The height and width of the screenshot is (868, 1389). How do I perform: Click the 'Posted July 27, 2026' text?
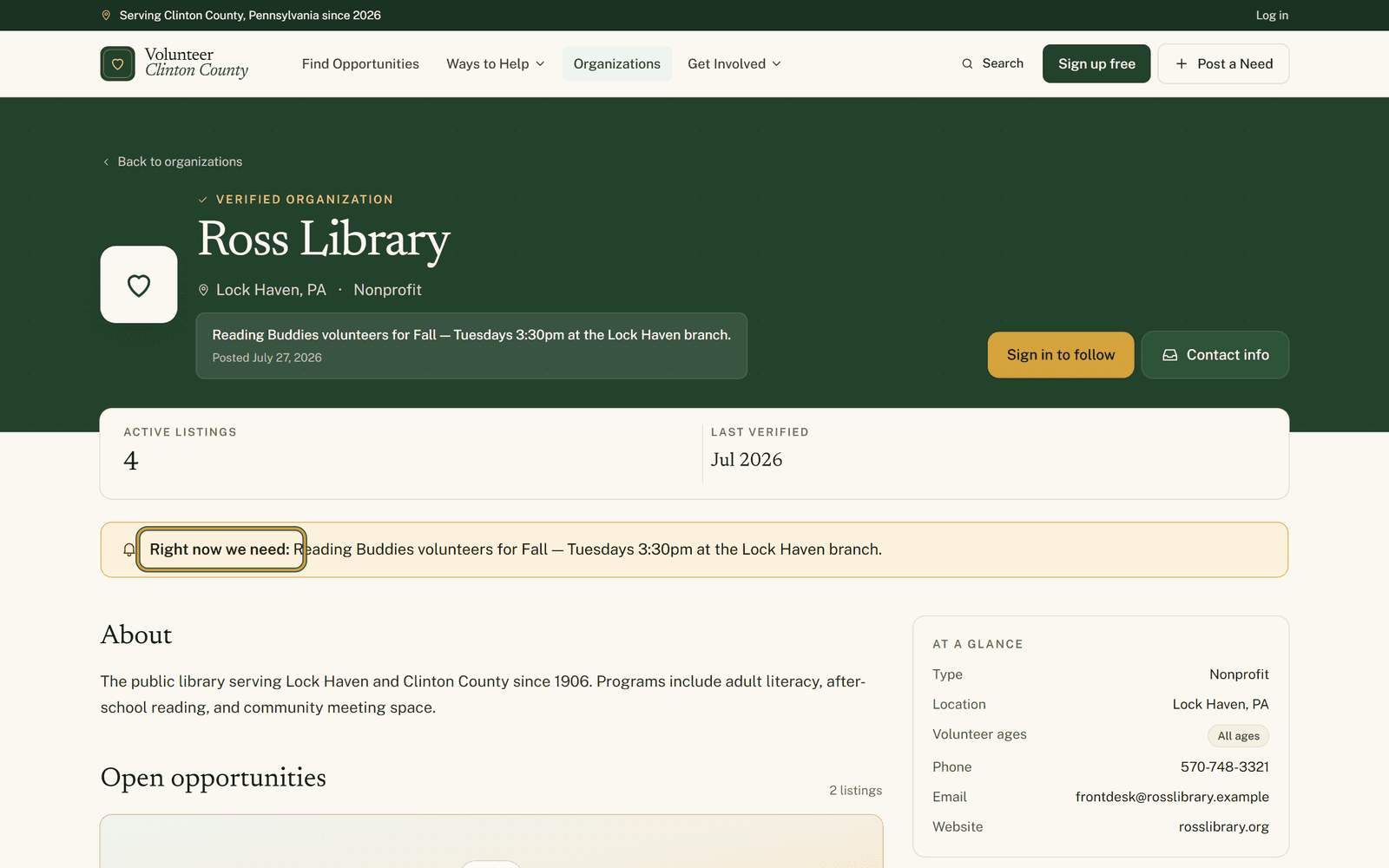267,358
